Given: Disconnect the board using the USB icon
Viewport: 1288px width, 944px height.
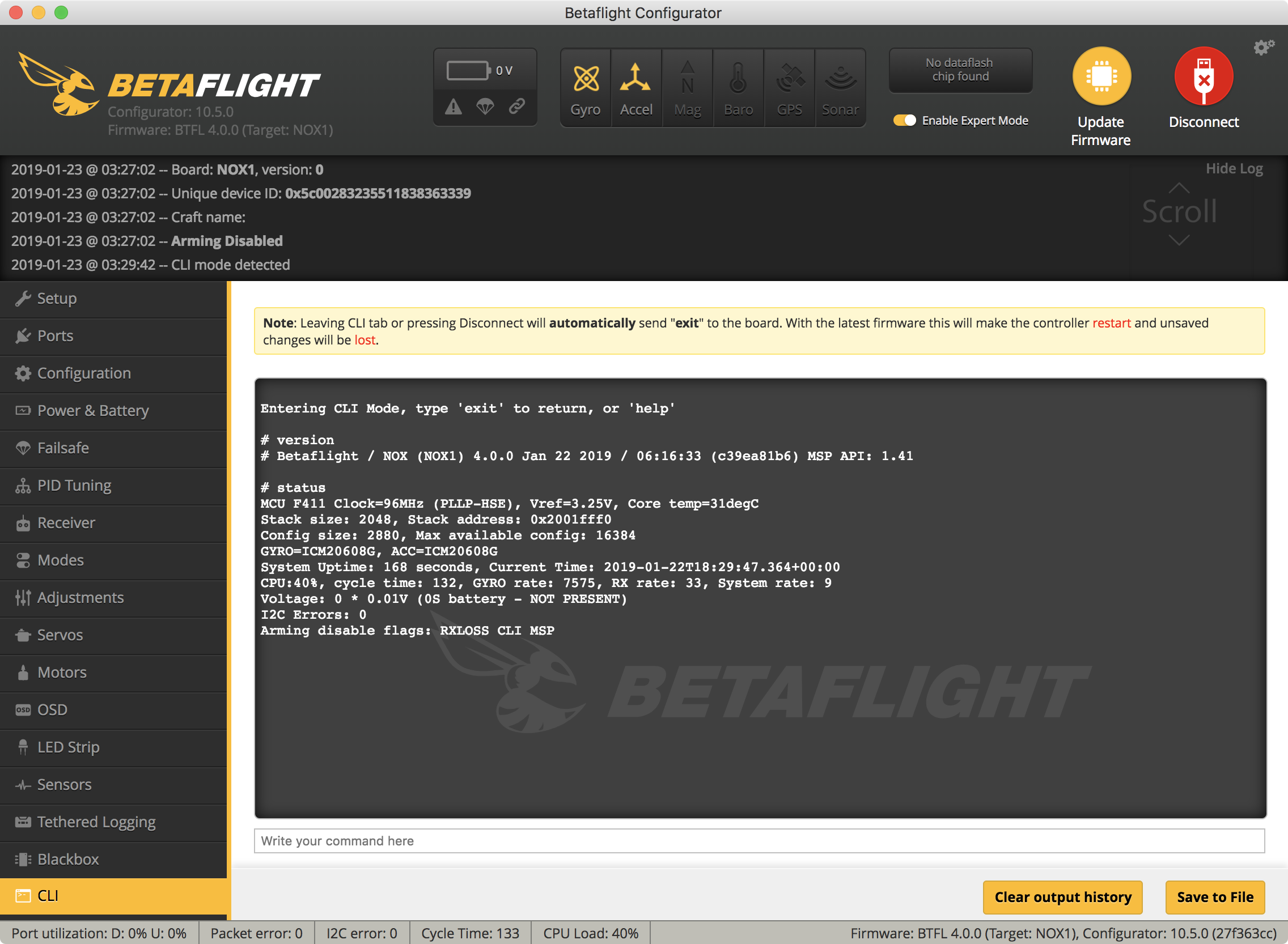Looking at the screenshot, I should pos(1203,76).
